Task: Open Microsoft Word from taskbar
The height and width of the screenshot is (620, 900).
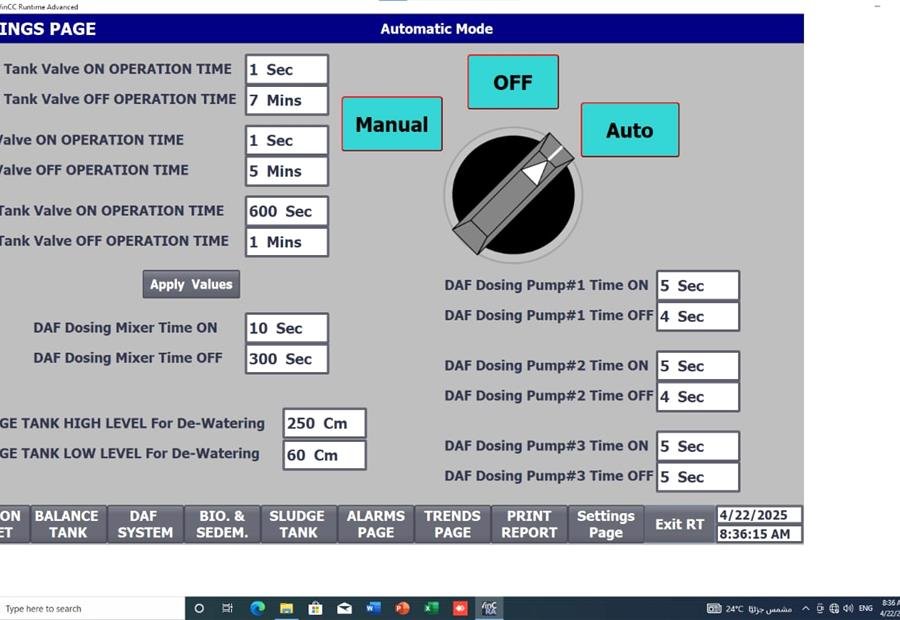Action: point(373,609)
